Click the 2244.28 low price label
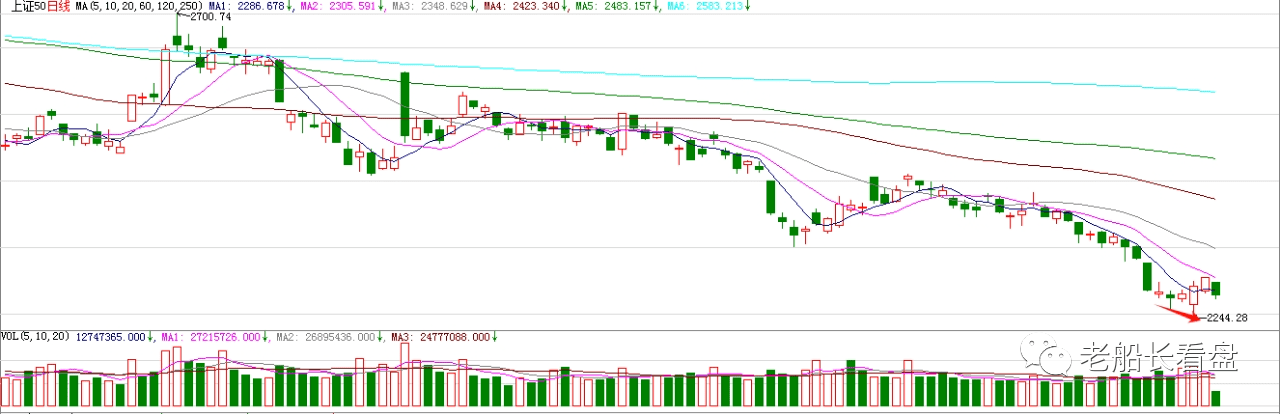 [x=1228, y=318]
